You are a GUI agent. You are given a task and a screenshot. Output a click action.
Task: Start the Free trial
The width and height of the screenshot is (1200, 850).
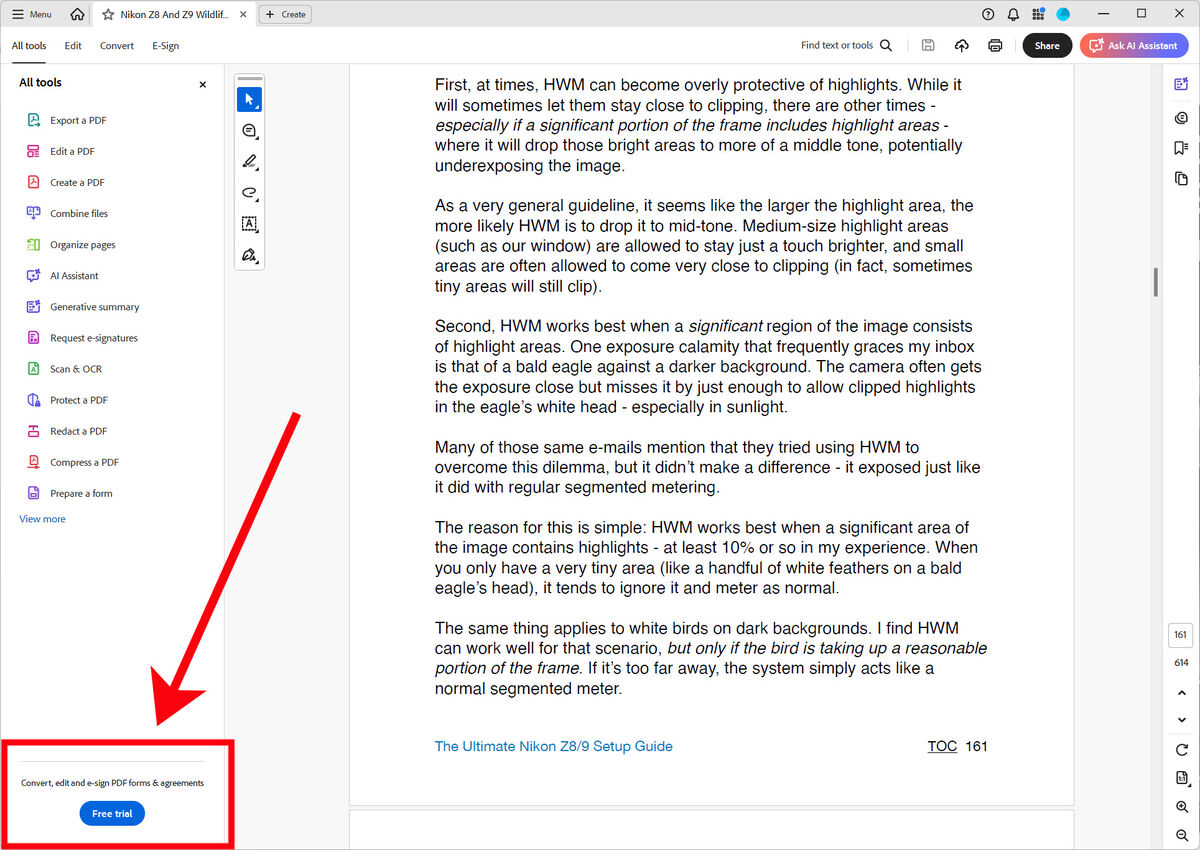tap(112, 814)
